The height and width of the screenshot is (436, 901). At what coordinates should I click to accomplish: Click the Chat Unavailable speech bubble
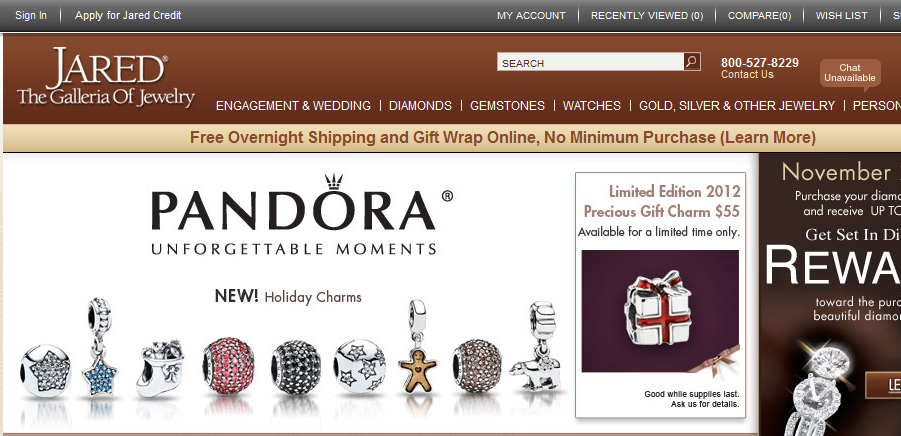pos(850,74)
